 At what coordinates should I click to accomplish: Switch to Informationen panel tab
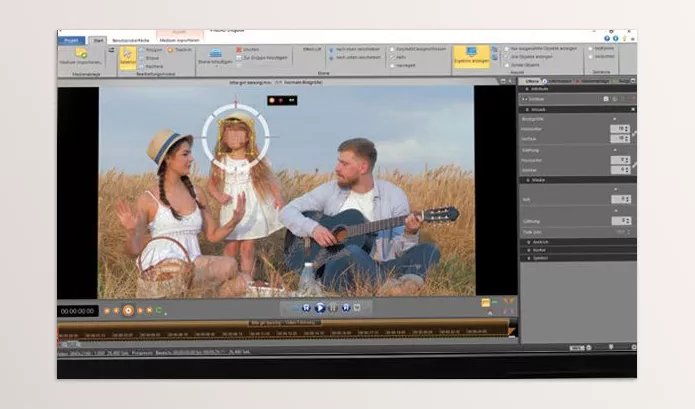pyautogui.click(x=558, y=81)
